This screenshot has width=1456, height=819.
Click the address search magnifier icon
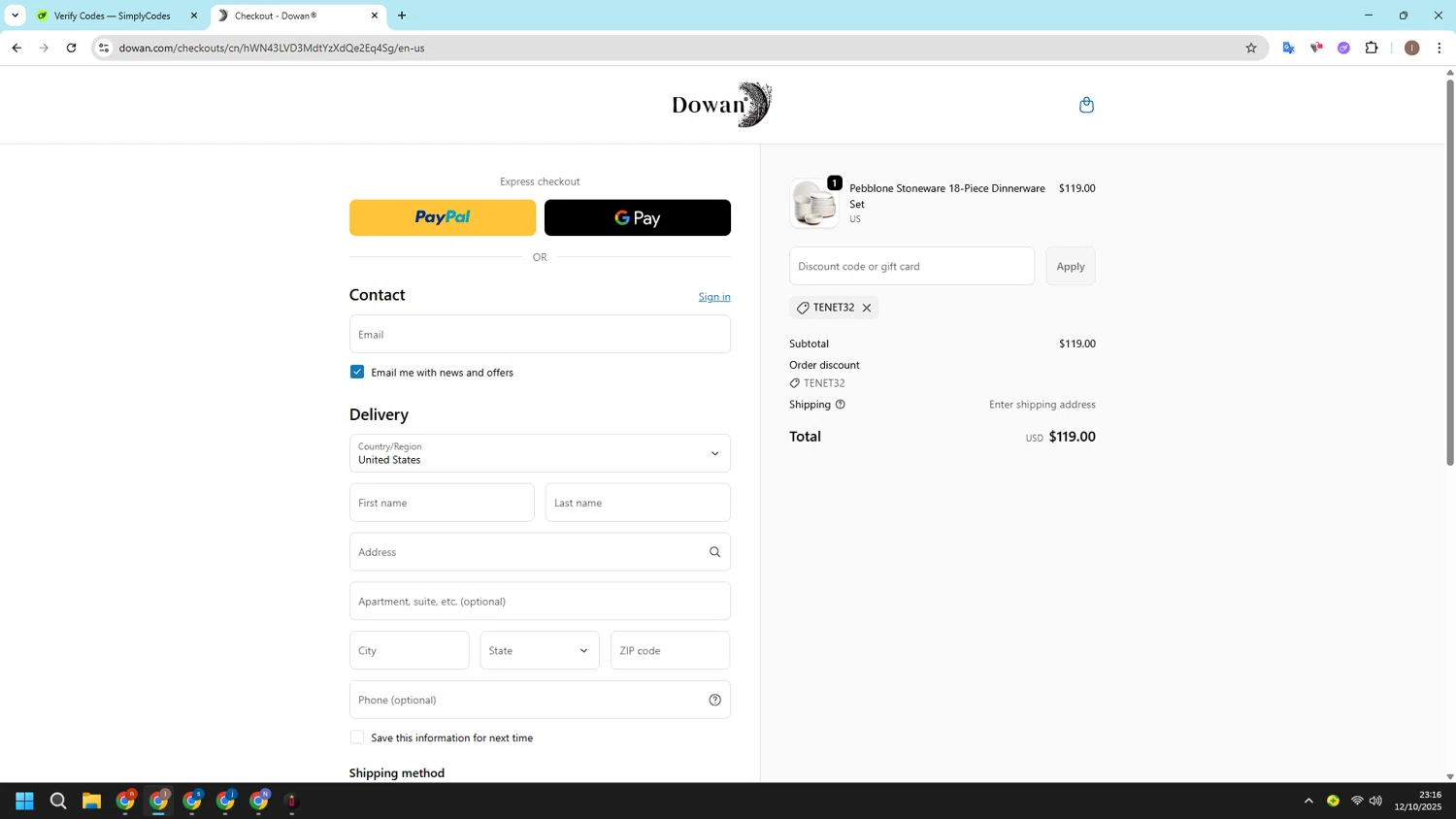pos(714,552)
